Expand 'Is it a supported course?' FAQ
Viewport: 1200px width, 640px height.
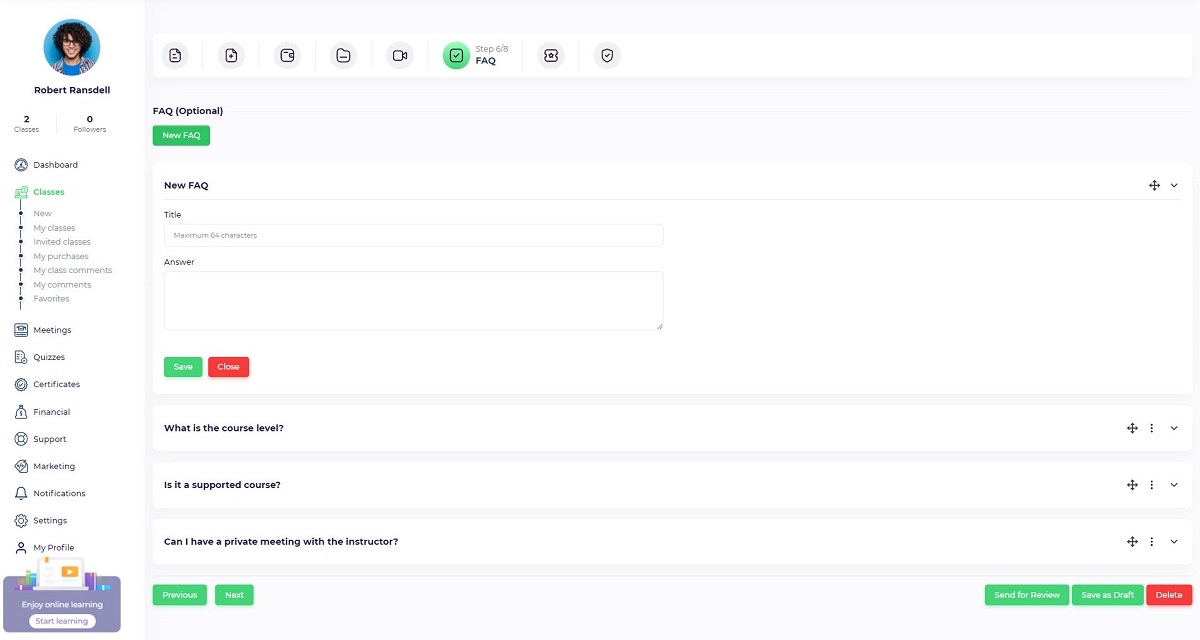(1174, 485)
